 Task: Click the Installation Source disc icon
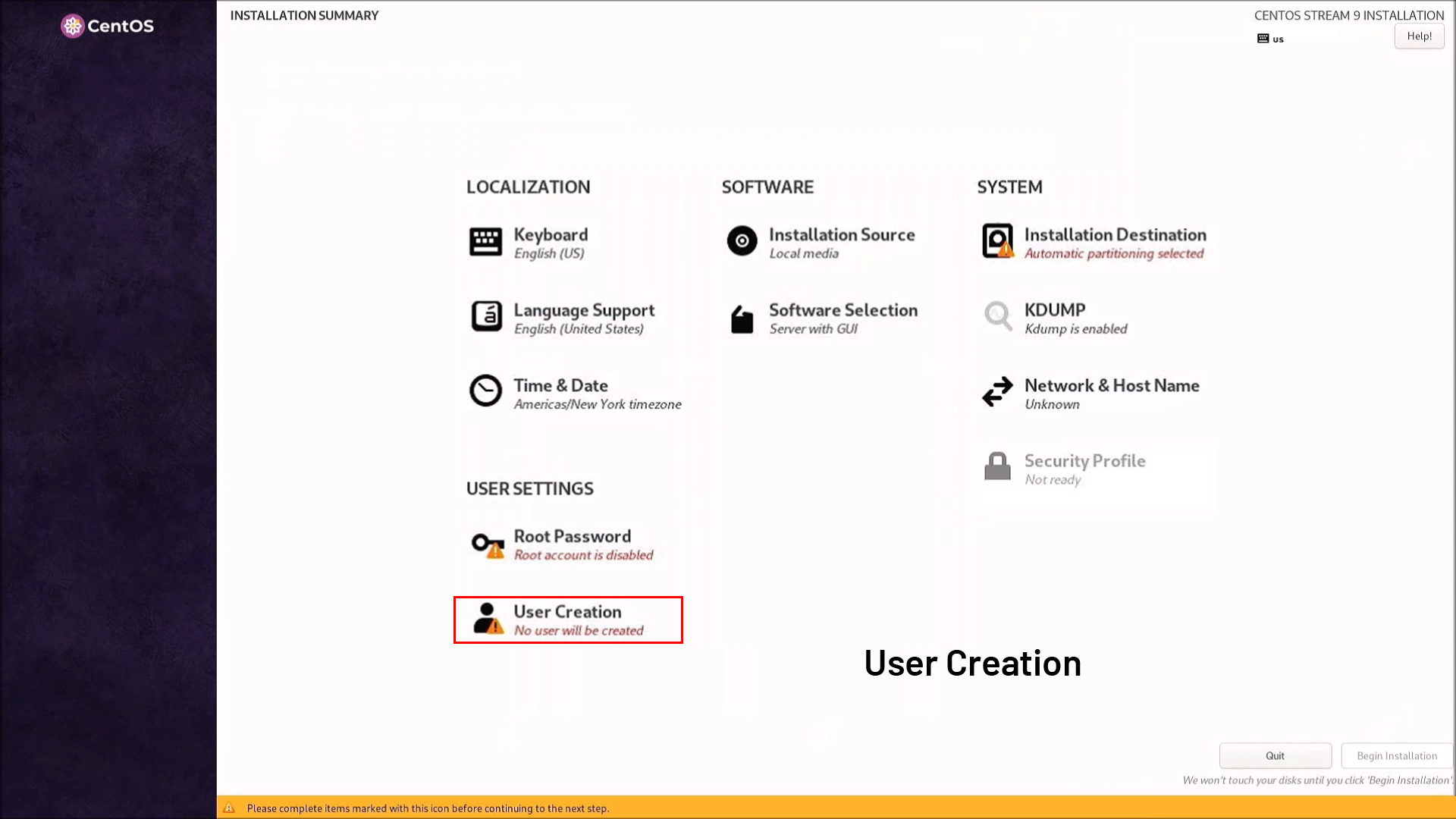pos(742,241)
